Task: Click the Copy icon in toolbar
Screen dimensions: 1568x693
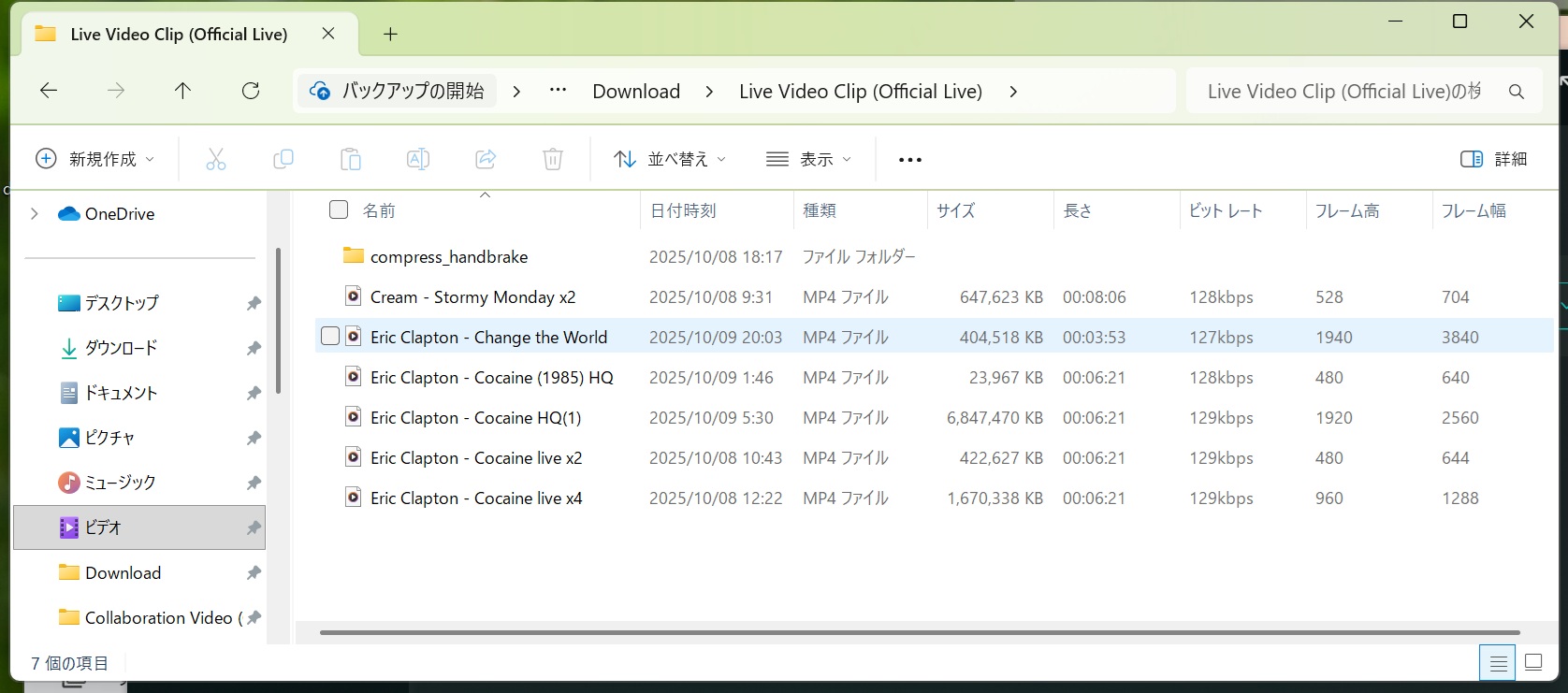Action: [283, 159]
